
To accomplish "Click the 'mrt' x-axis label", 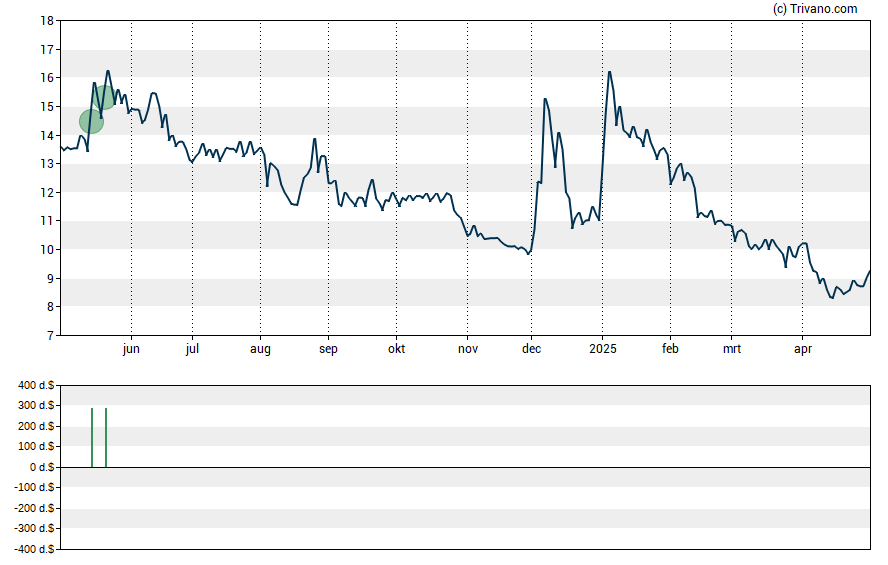I will pyautogui.click(x=732, y=349).
